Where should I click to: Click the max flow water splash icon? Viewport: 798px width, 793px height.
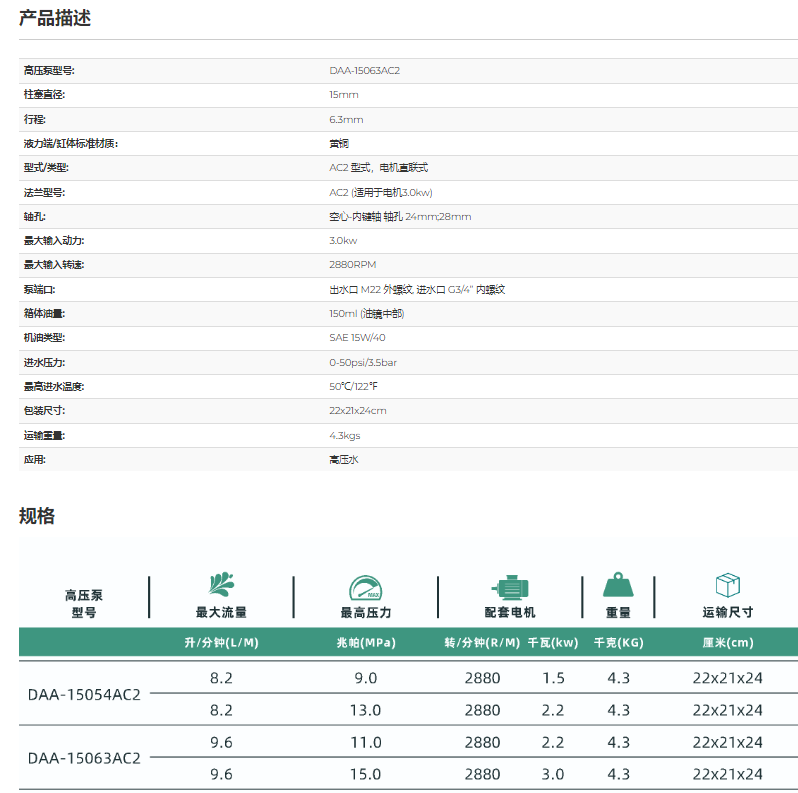point(221,585)
